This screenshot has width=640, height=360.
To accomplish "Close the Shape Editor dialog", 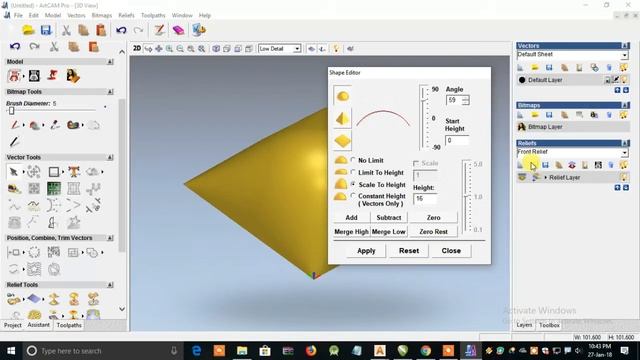I will [451, 251].
